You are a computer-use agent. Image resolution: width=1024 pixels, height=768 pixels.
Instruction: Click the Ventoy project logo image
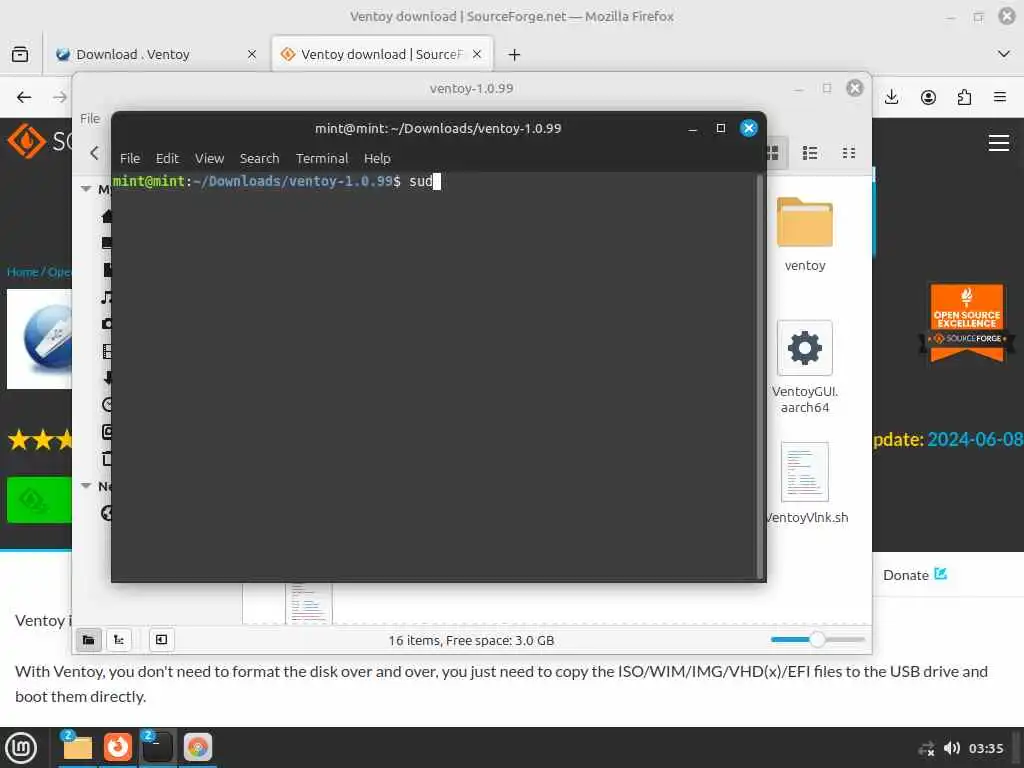point(39,339)
